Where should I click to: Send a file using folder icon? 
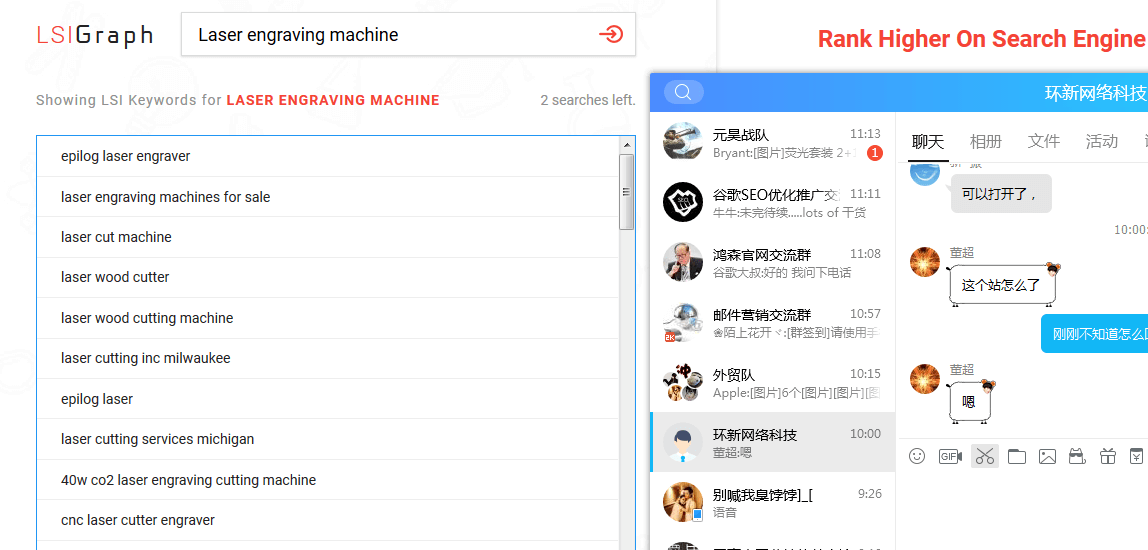[x=1016, y=456]
